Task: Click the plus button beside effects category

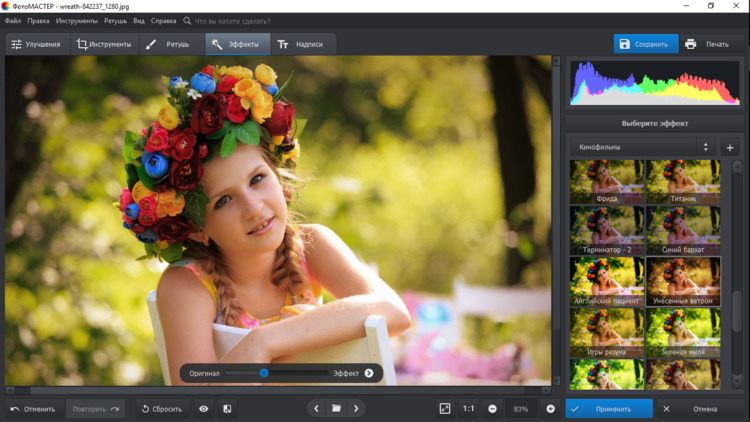Action: 729,148
